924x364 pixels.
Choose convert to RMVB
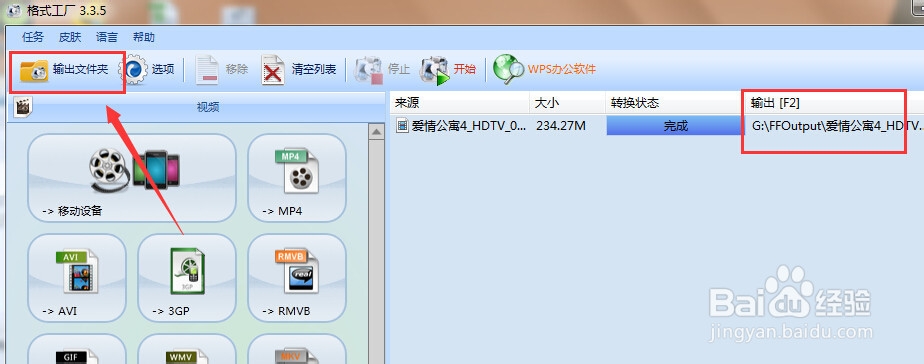(296, 278)
